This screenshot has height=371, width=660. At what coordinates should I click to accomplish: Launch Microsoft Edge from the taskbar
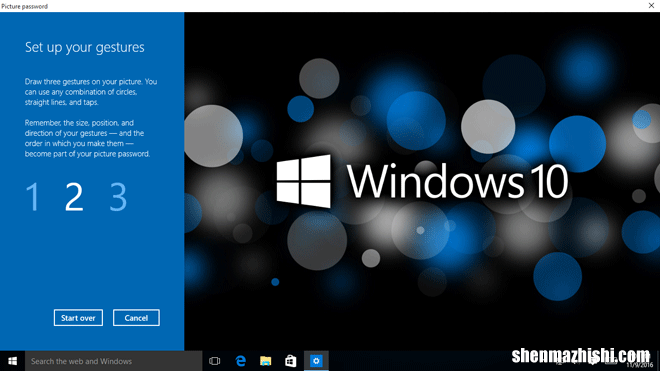coord(240,361)
